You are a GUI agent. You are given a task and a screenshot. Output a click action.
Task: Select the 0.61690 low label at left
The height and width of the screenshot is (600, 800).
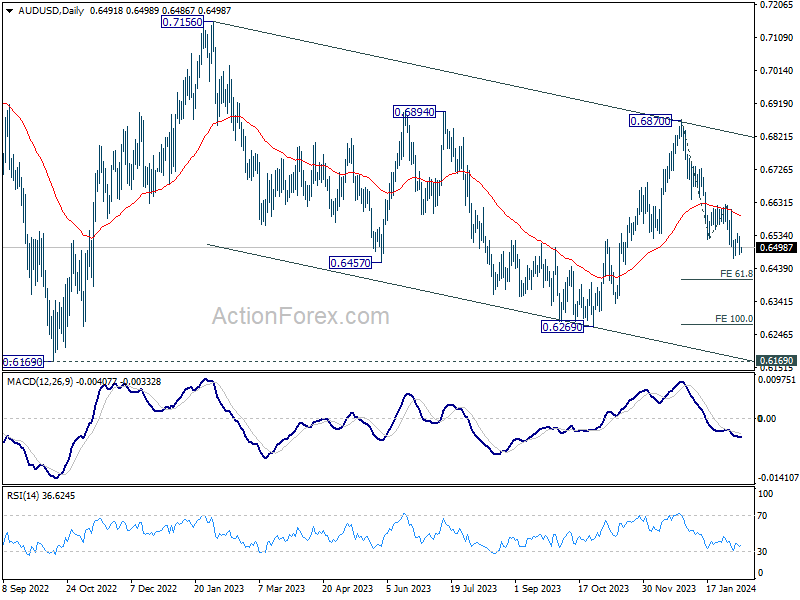pos(23,362)
